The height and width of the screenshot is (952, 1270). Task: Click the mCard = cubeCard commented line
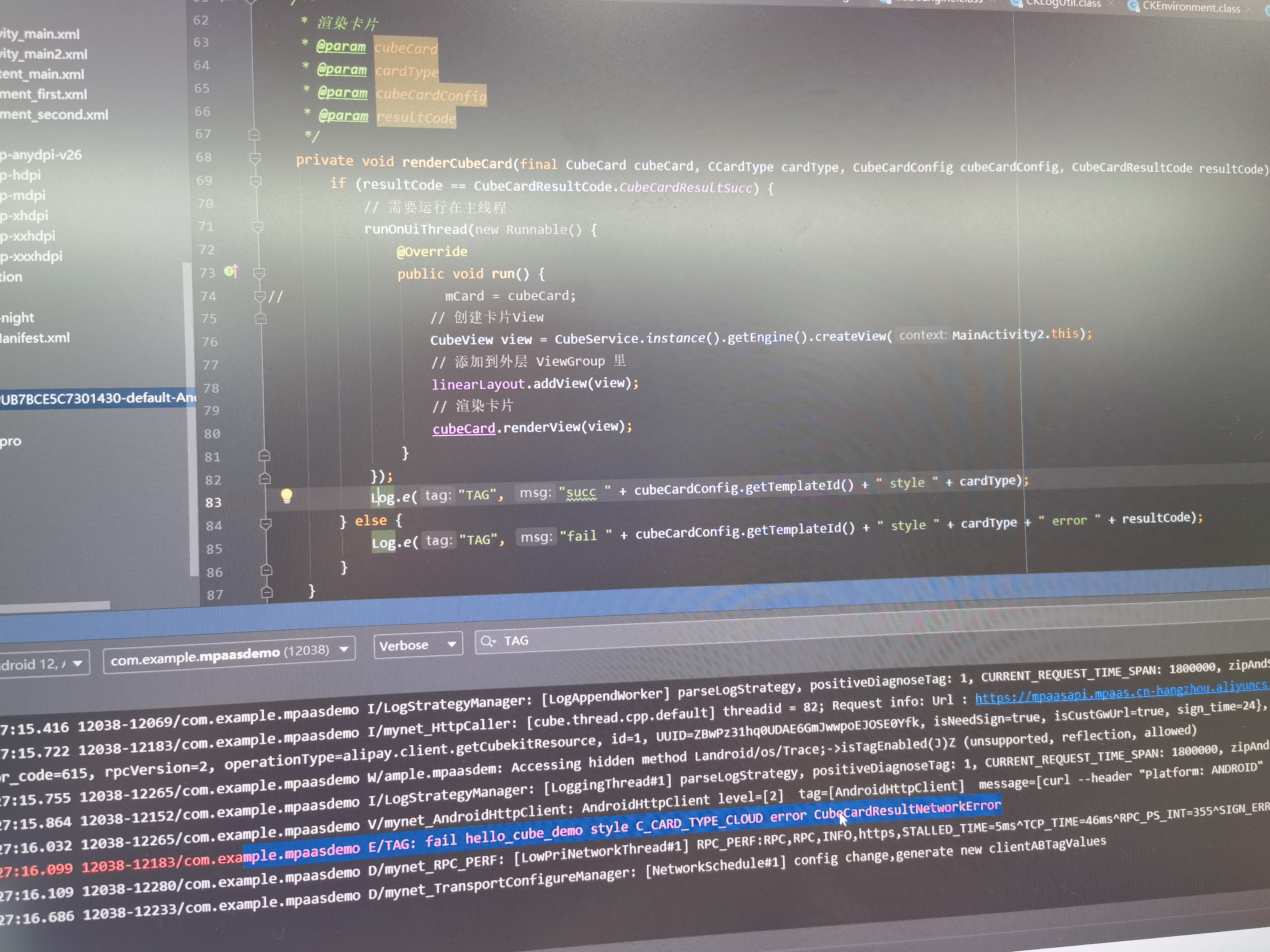[510, 296]
